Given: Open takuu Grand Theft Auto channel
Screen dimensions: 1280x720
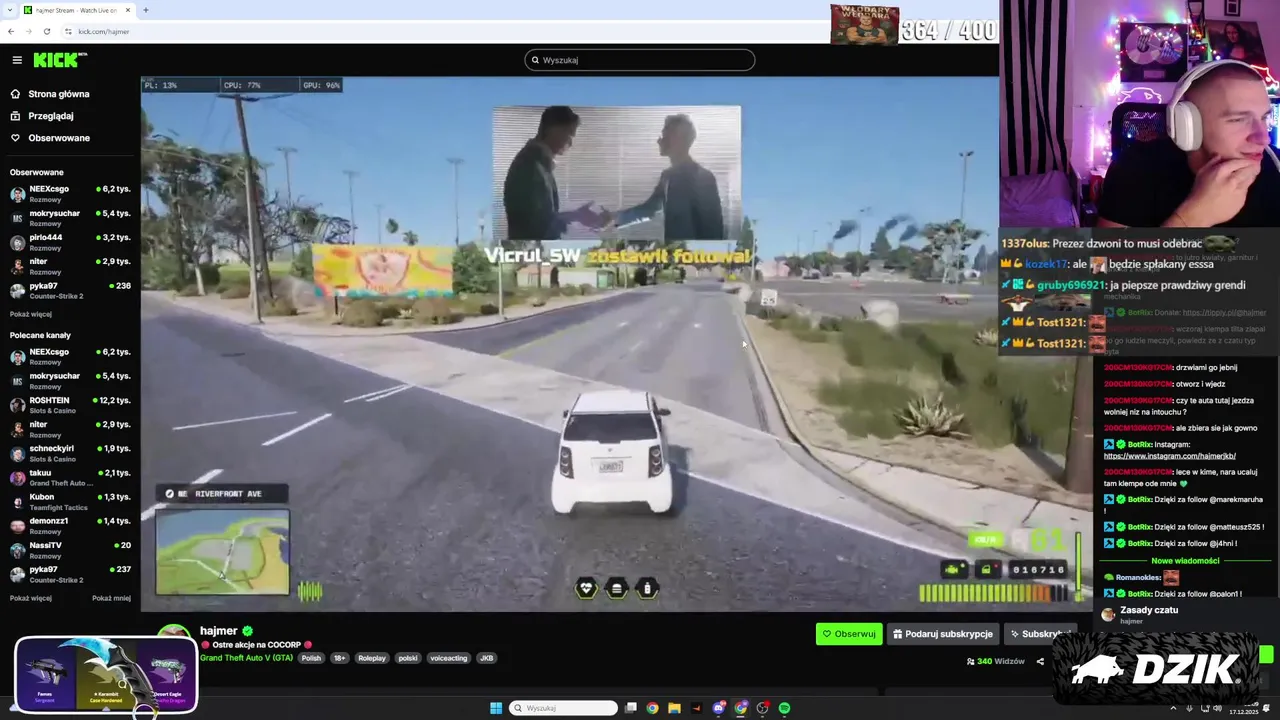Looking at the screenshot, I should tap(70, 477).
